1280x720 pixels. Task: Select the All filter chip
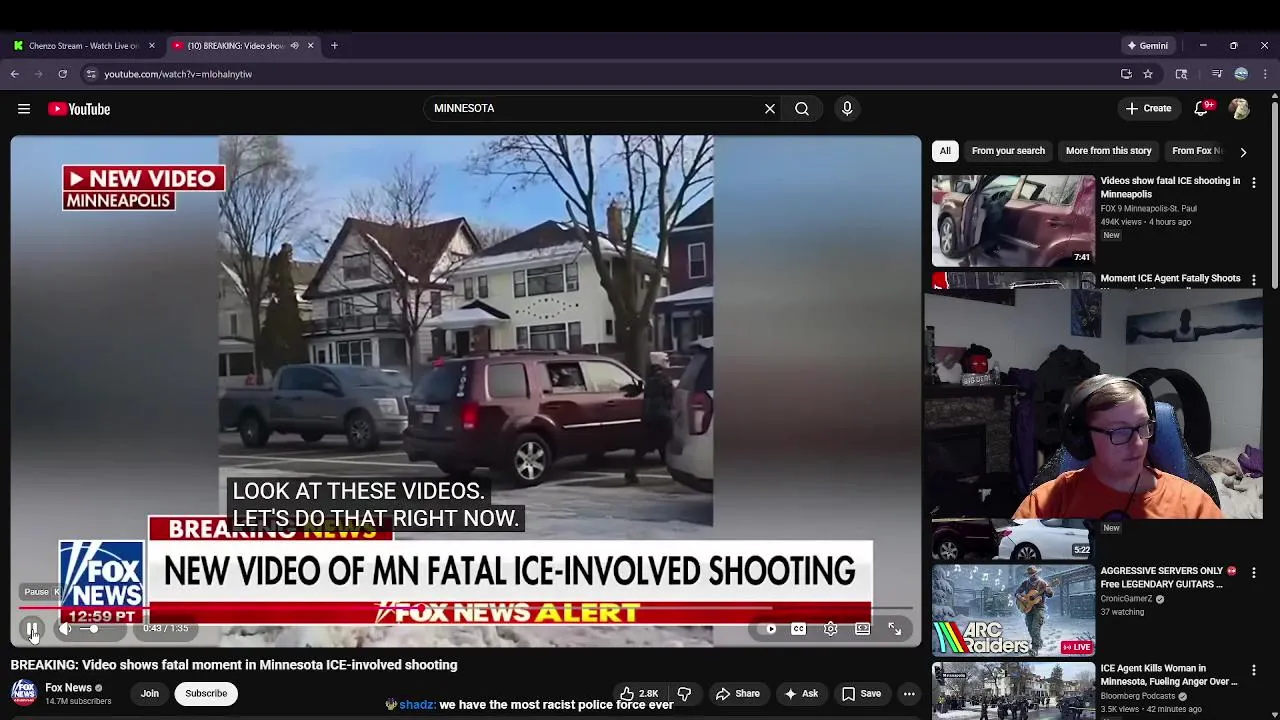(945, 151)
